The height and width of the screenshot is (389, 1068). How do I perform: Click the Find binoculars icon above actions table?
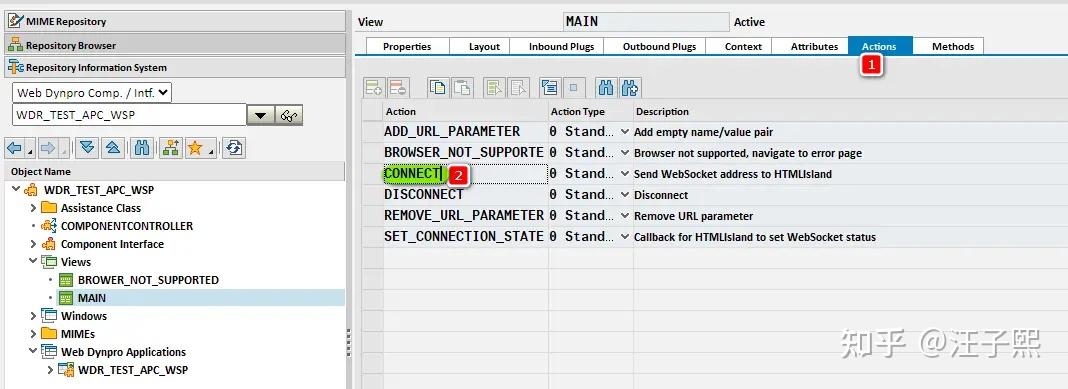click(606, 87)
